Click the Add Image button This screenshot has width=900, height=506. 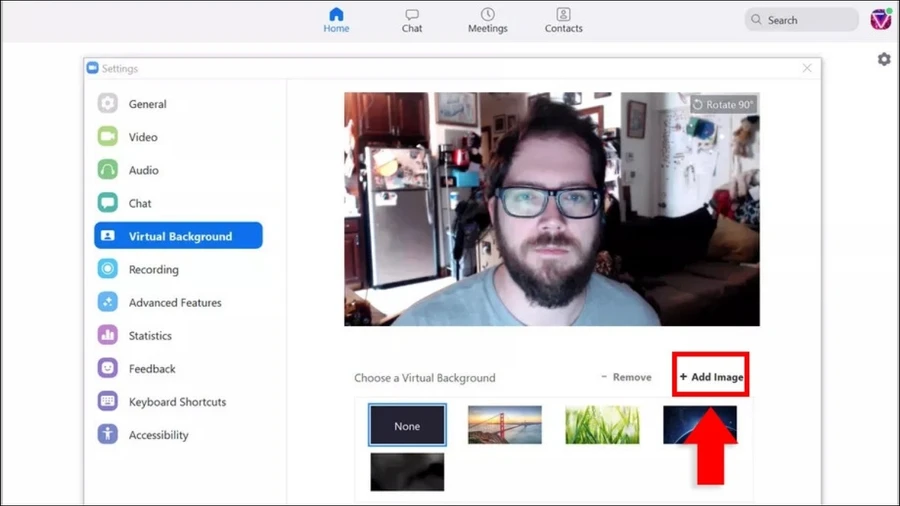click(711, 377)
